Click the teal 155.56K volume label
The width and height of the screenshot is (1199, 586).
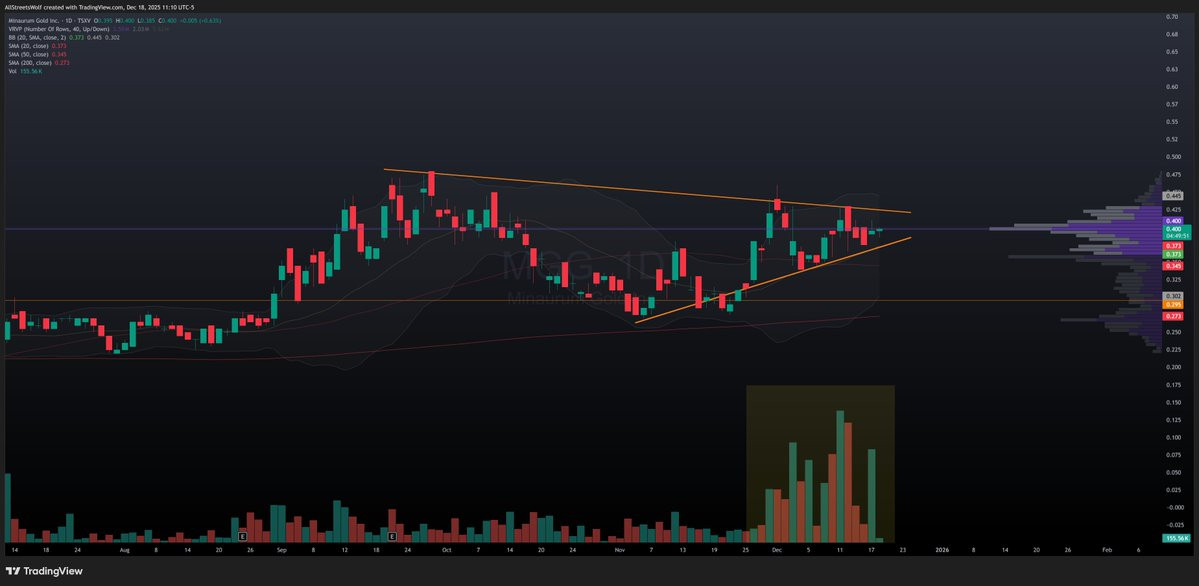tap(1176, 539)
